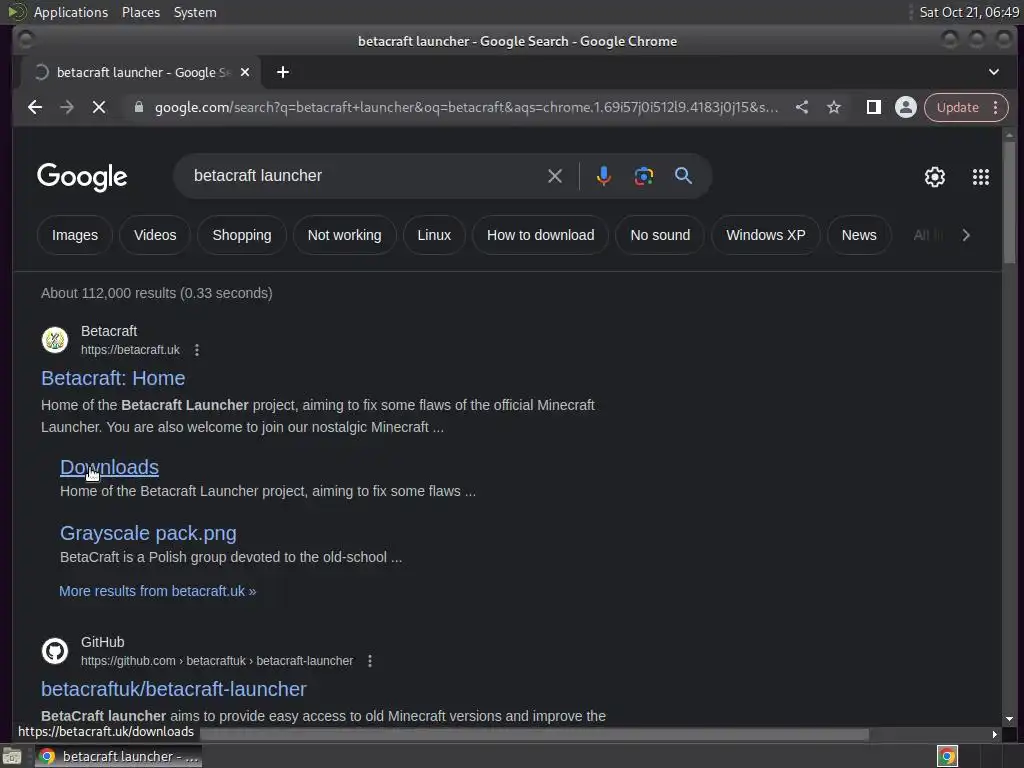The image size is (1024, 768).
Task: Filter results by Videos
Action: pos(155,235)
